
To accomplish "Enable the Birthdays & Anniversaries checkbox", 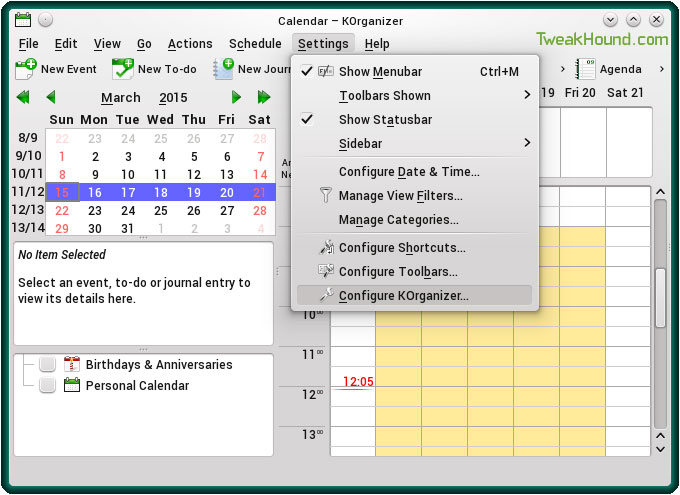I will (47, 364).
